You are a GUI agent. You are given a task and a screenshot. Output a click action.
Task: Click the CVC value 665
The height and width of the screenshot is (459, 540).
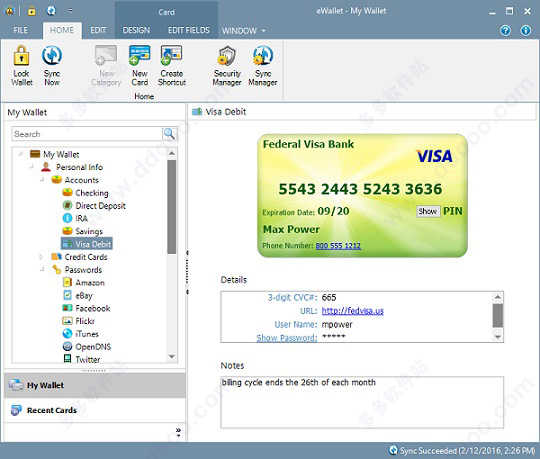pyautogui.click(x=329, y=298)
